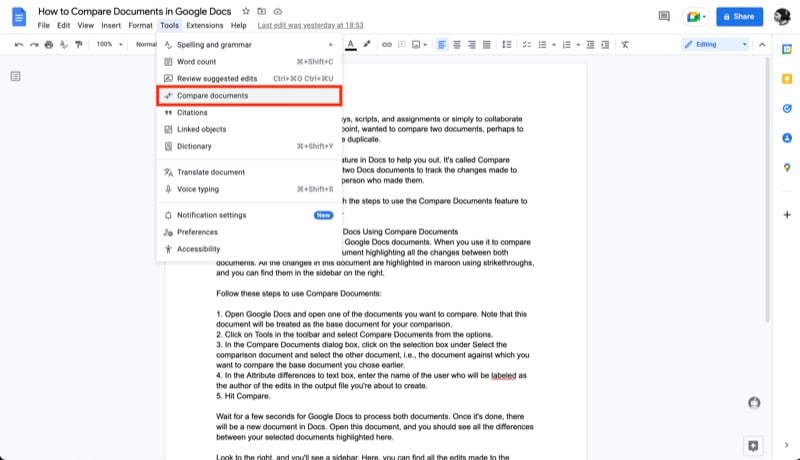Click the Add comment toolbar icon
The width and height of the screenshot is (800, 460).
402,45
